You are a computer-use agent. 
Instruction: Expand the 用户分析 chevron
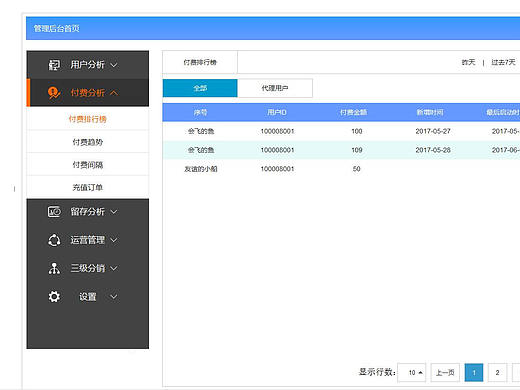pos(114,65)
